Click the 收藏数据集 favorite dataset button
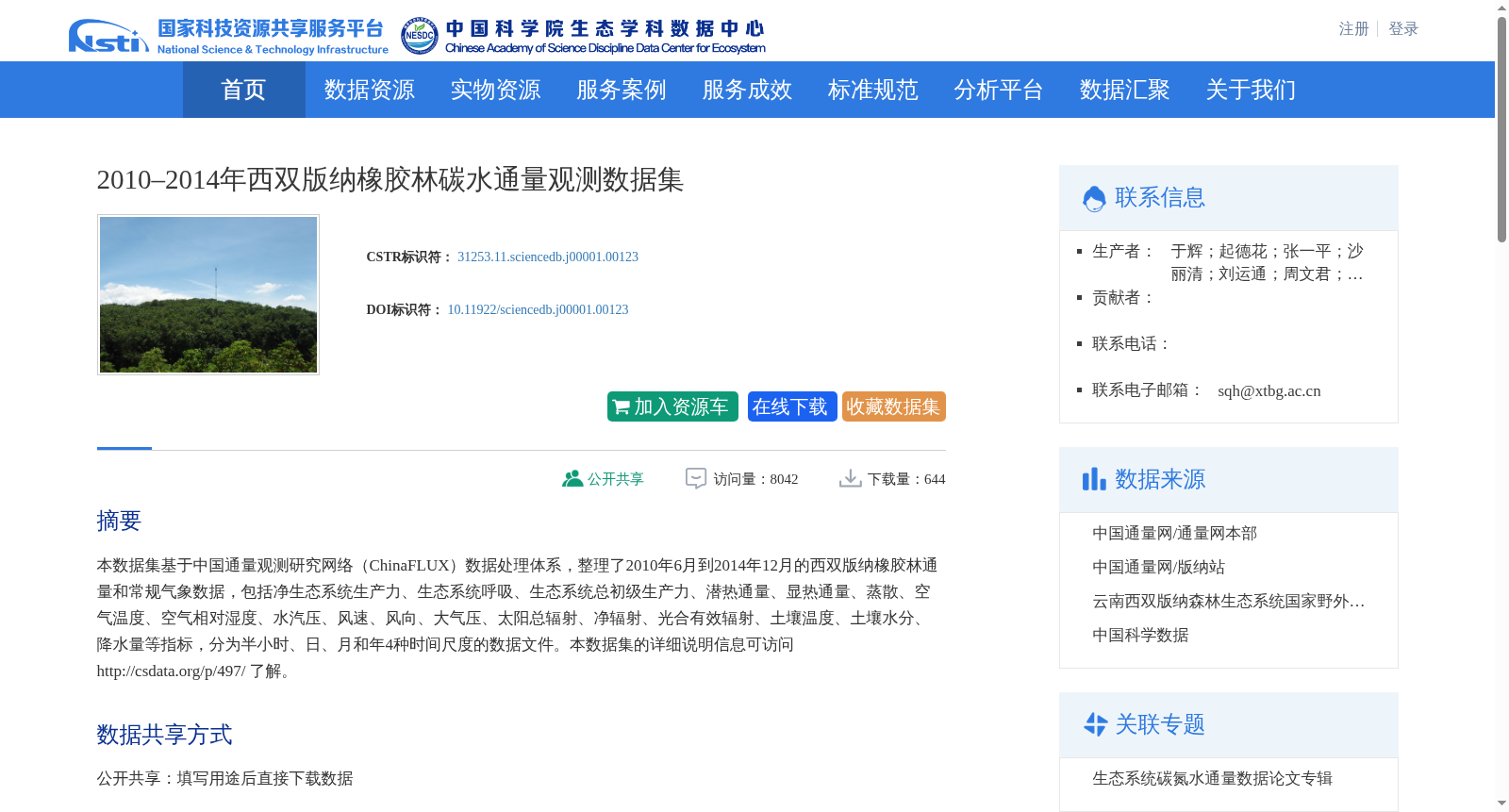 (894, 406)
